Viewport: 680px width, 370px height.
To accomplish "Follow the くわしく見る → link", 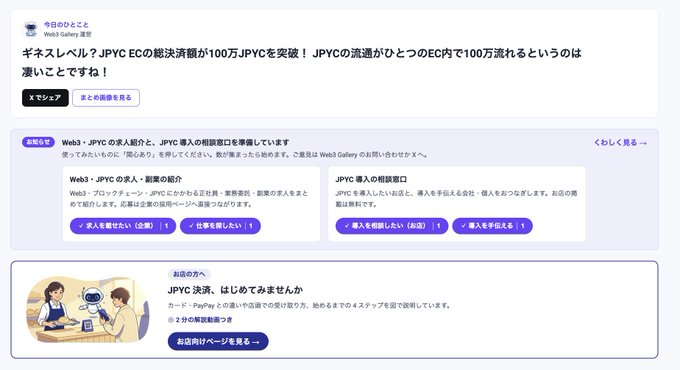I will point(620,142).
